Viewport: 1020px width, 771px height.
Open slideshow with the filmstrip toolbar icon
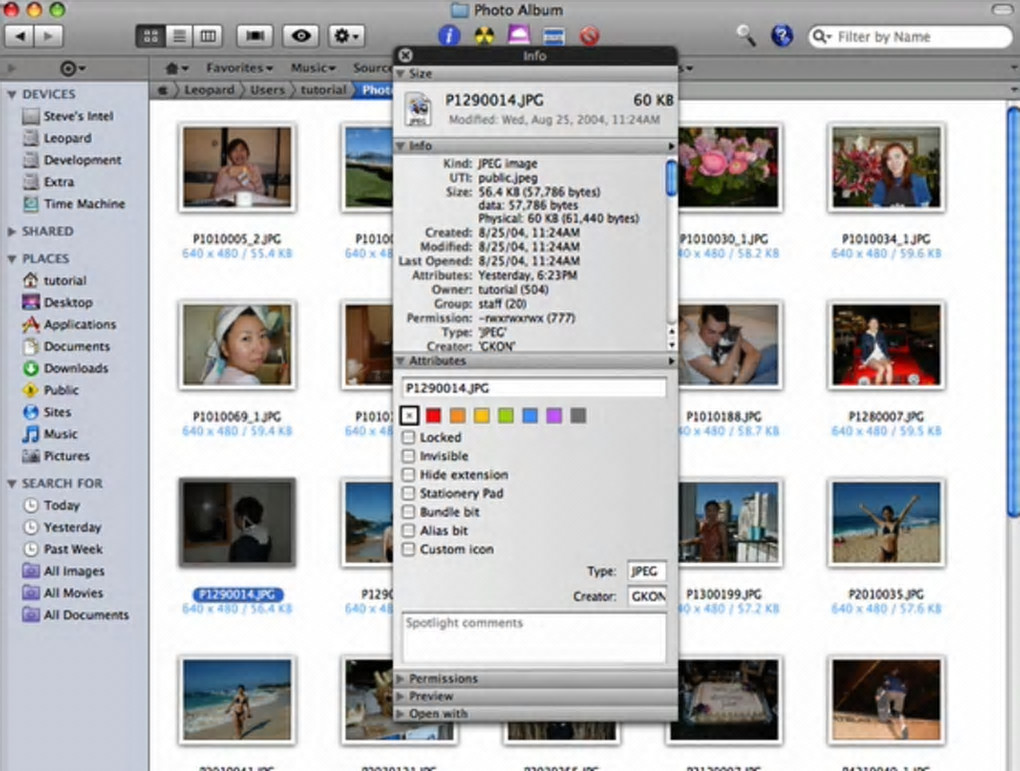coord(254,36)
